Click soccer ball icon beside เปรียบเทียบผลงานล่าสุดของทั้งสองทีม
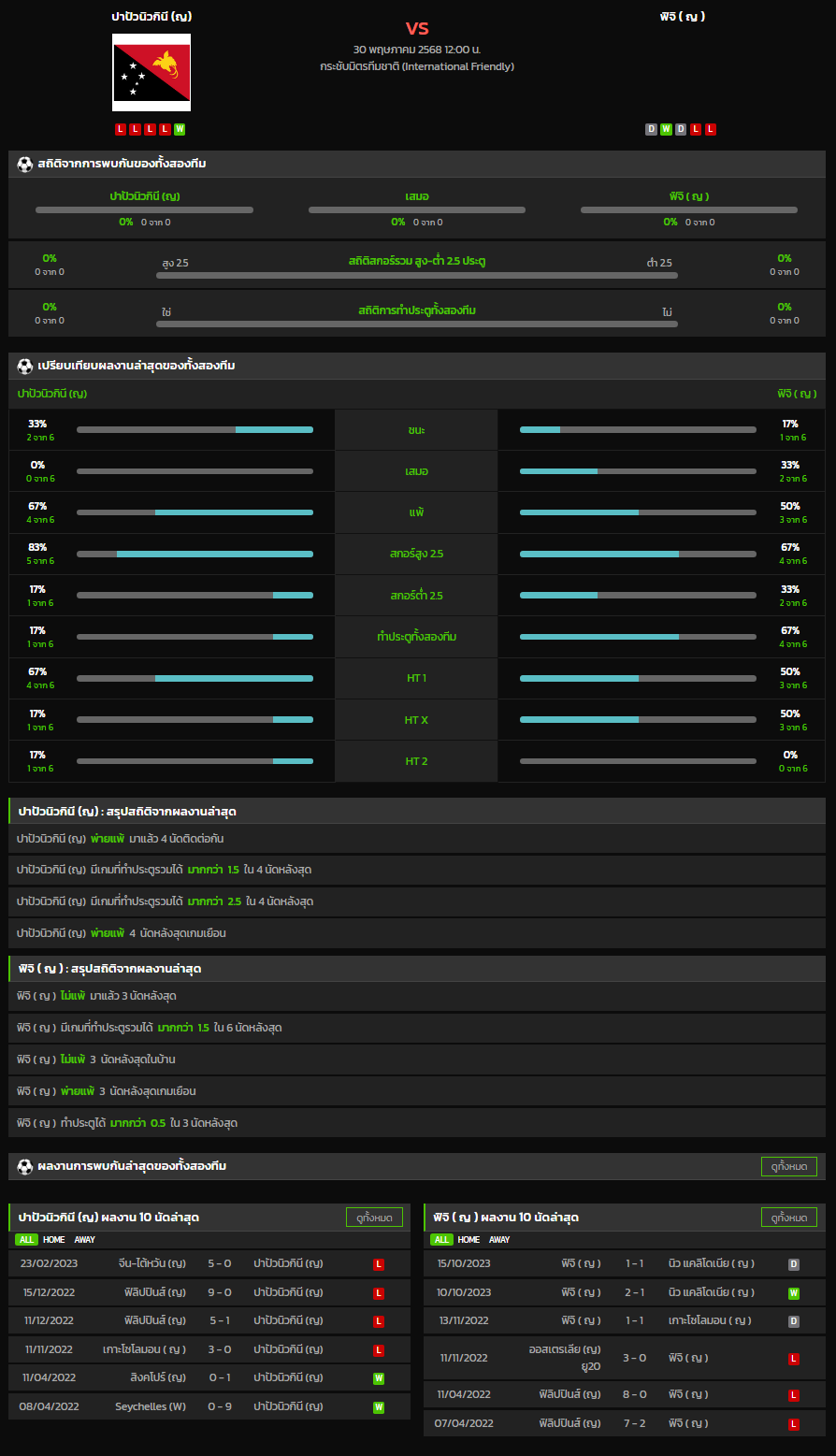Image resolution: width=836 pixels, height=1456 pixels. [25, 366]
